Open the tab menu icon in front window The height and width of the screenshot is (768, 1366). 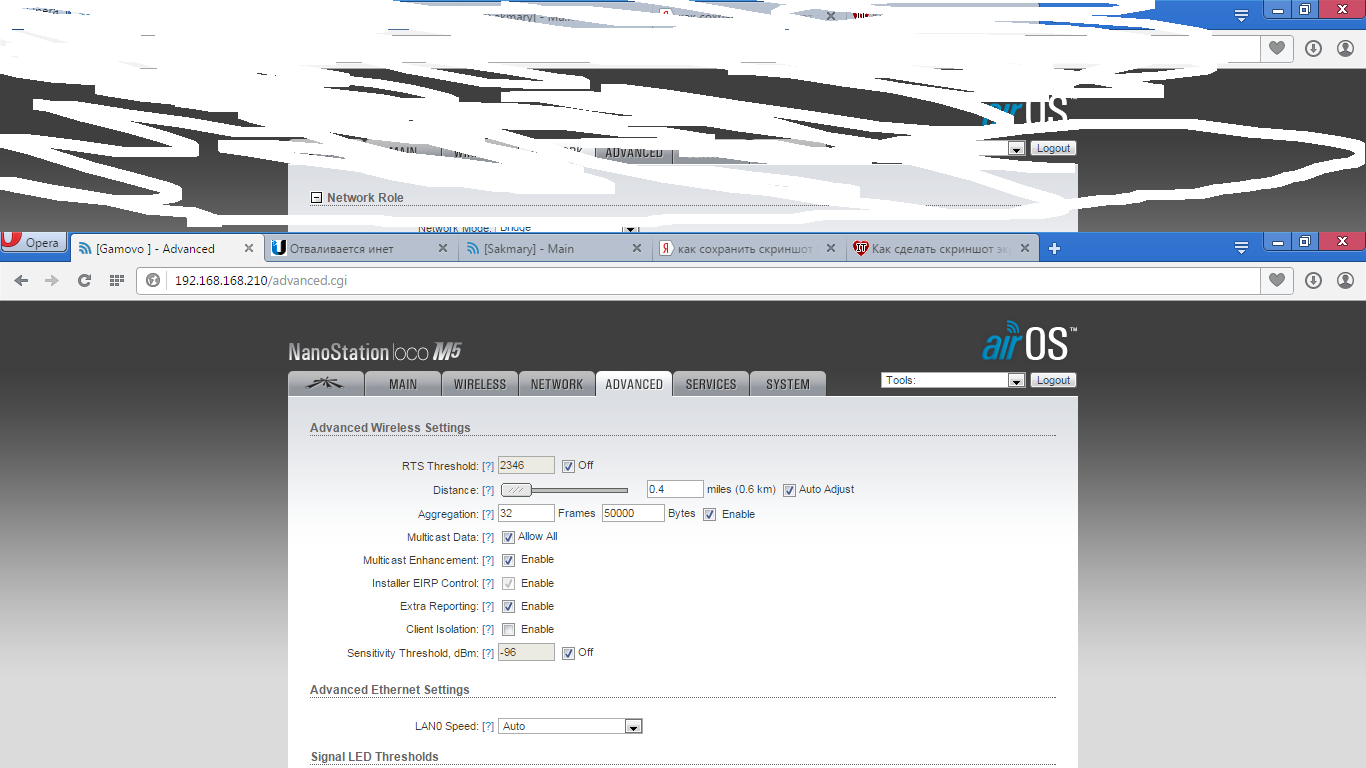(1241, 247)
